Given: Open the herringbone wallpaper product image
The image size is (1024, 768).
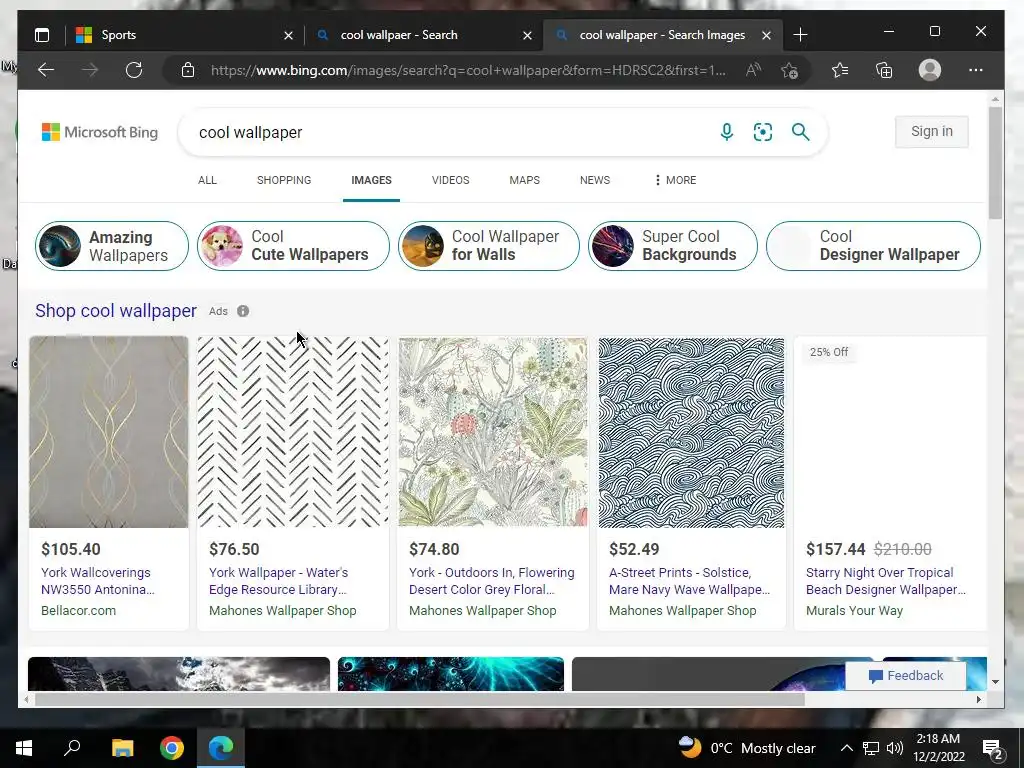Looking at the screenshot, I should click(x=293, y=432).
